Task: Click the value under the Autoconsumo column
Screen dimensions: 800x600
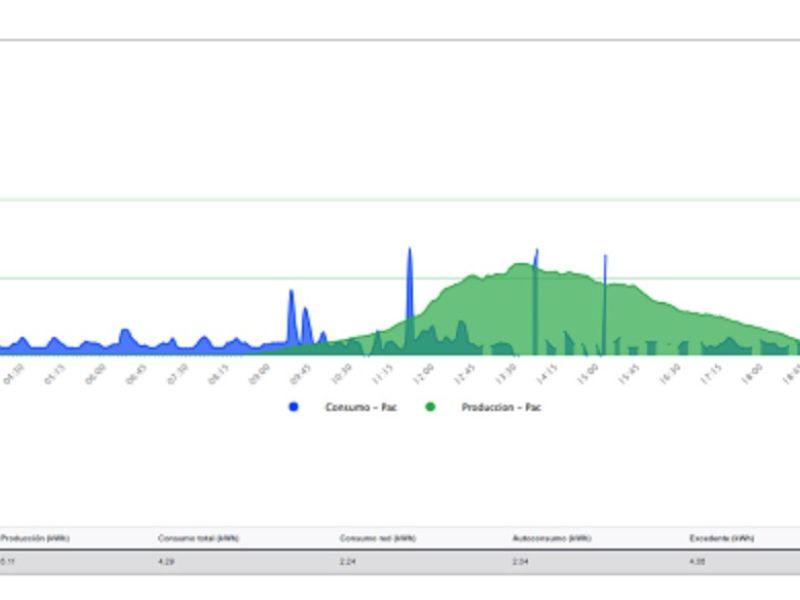Action: [520, 562]
